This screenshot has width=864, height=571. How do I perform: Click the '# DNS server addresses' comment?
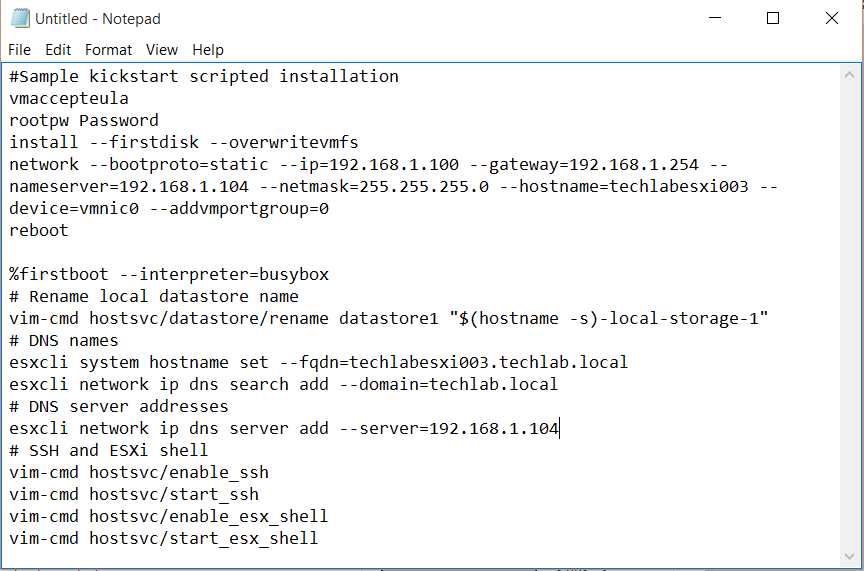(118, 407)
